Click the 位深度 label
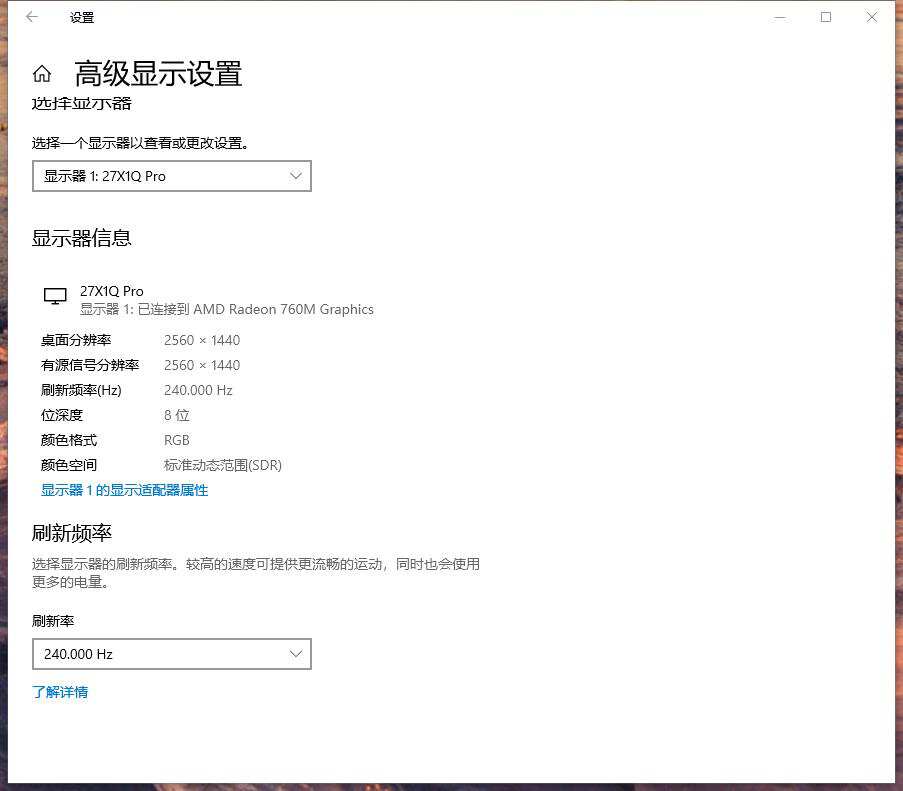 pyautogui.click(x=62, y=415)
